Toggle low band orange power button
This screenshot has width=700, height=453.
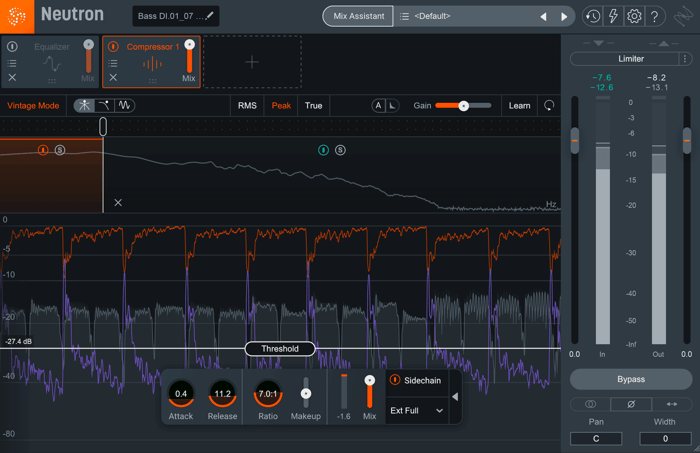(43, 150)
